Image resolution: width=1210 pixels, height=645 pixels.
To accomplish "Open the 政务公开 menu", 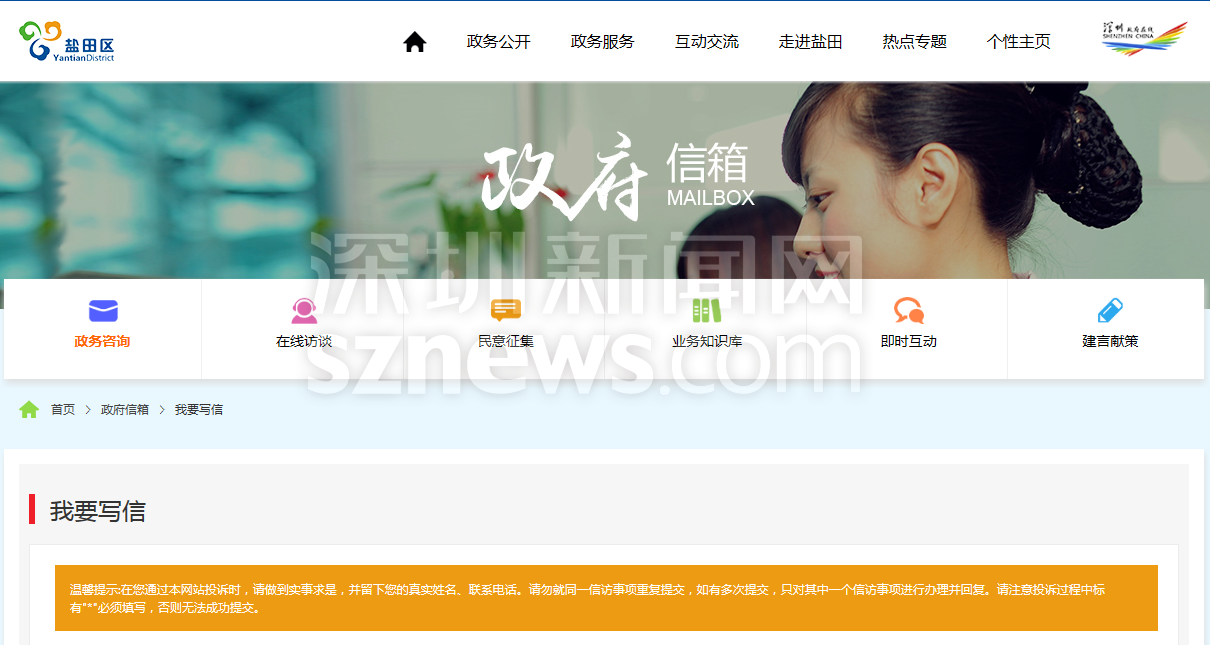I will click(x=498, y=42).
